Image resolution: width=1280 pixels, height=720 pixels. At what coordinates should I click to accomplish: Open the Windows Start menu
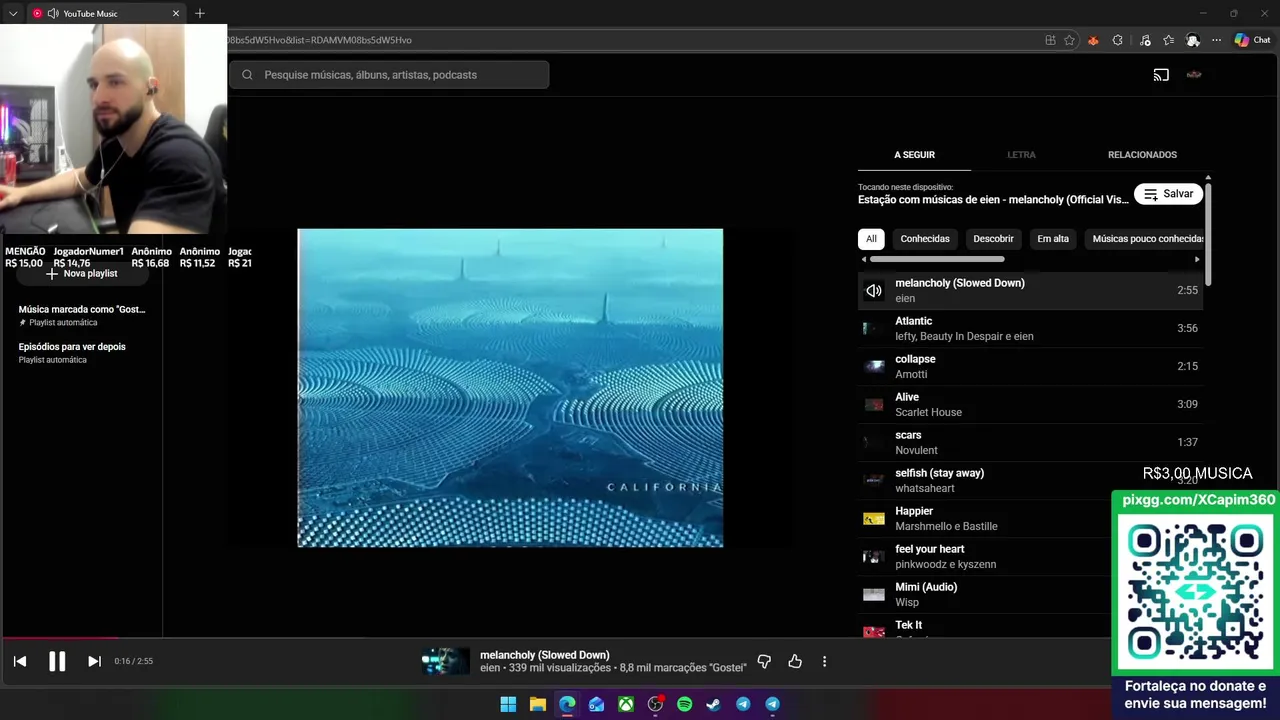508,704
